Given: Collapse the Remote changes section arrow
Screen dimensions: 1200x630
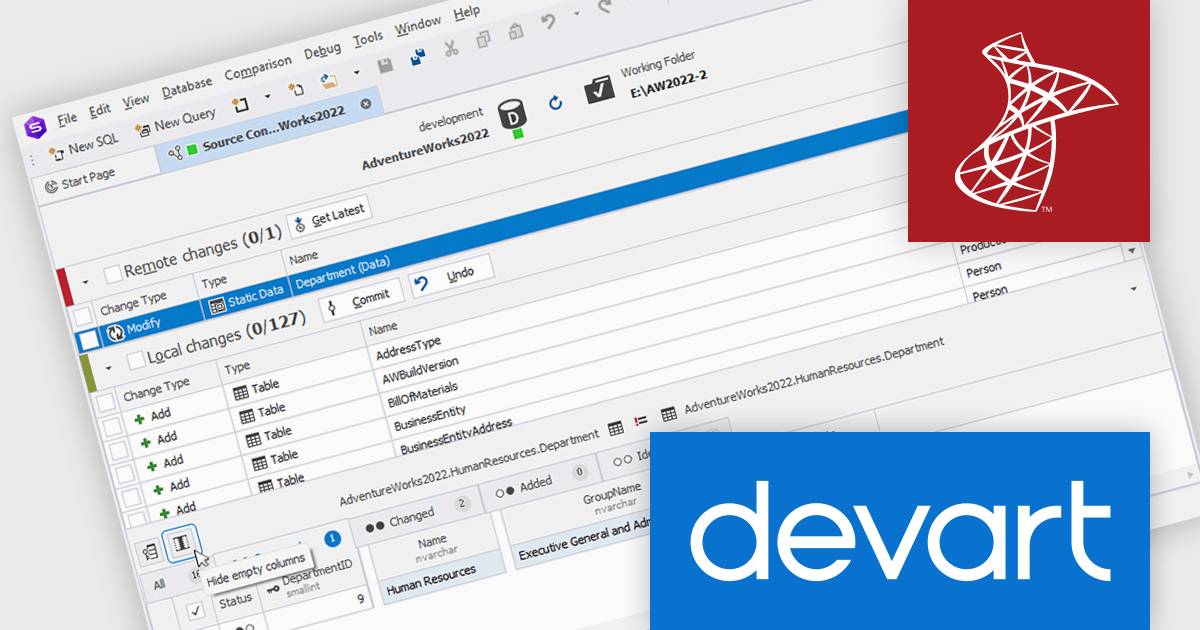Looking at the screenshot, I should [85, 280].
